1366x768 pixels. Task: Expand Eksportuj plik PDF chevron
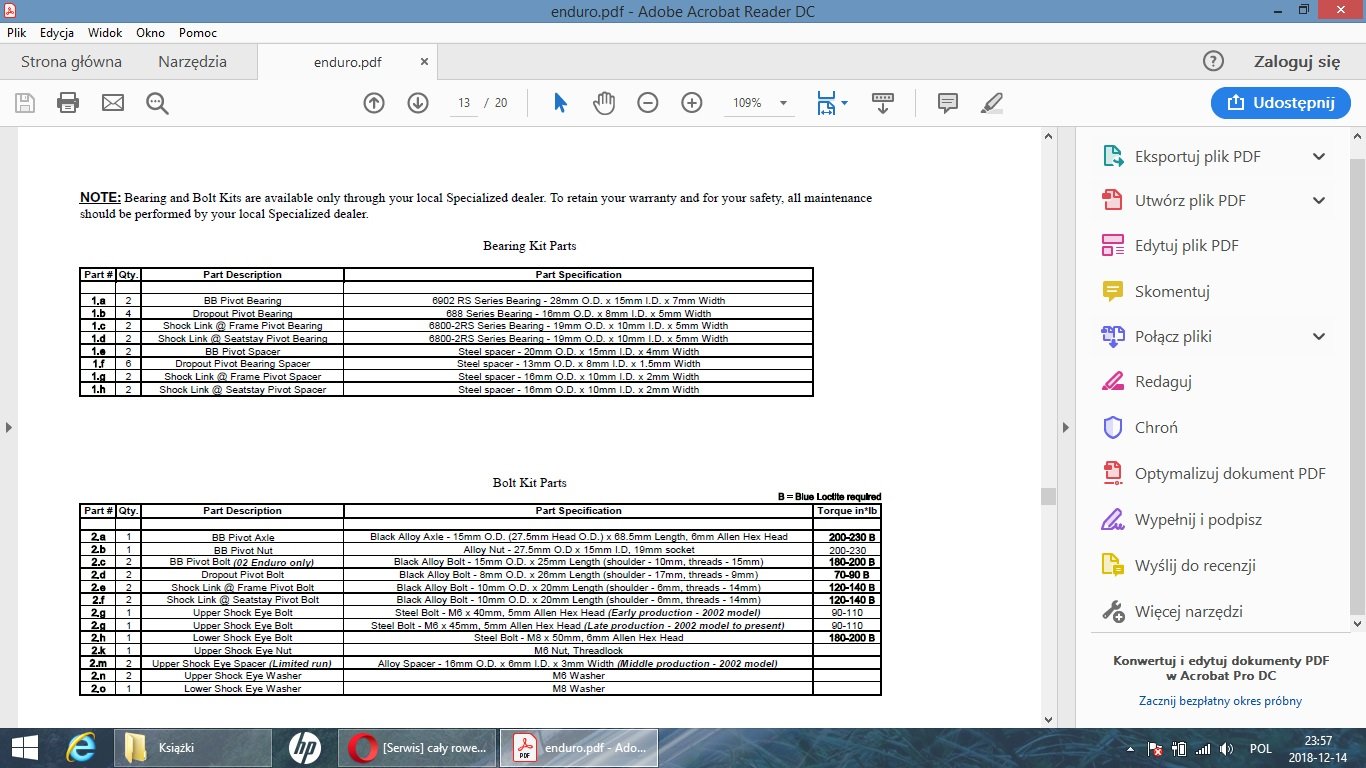pyautogui.click(x=1319, y=156)
